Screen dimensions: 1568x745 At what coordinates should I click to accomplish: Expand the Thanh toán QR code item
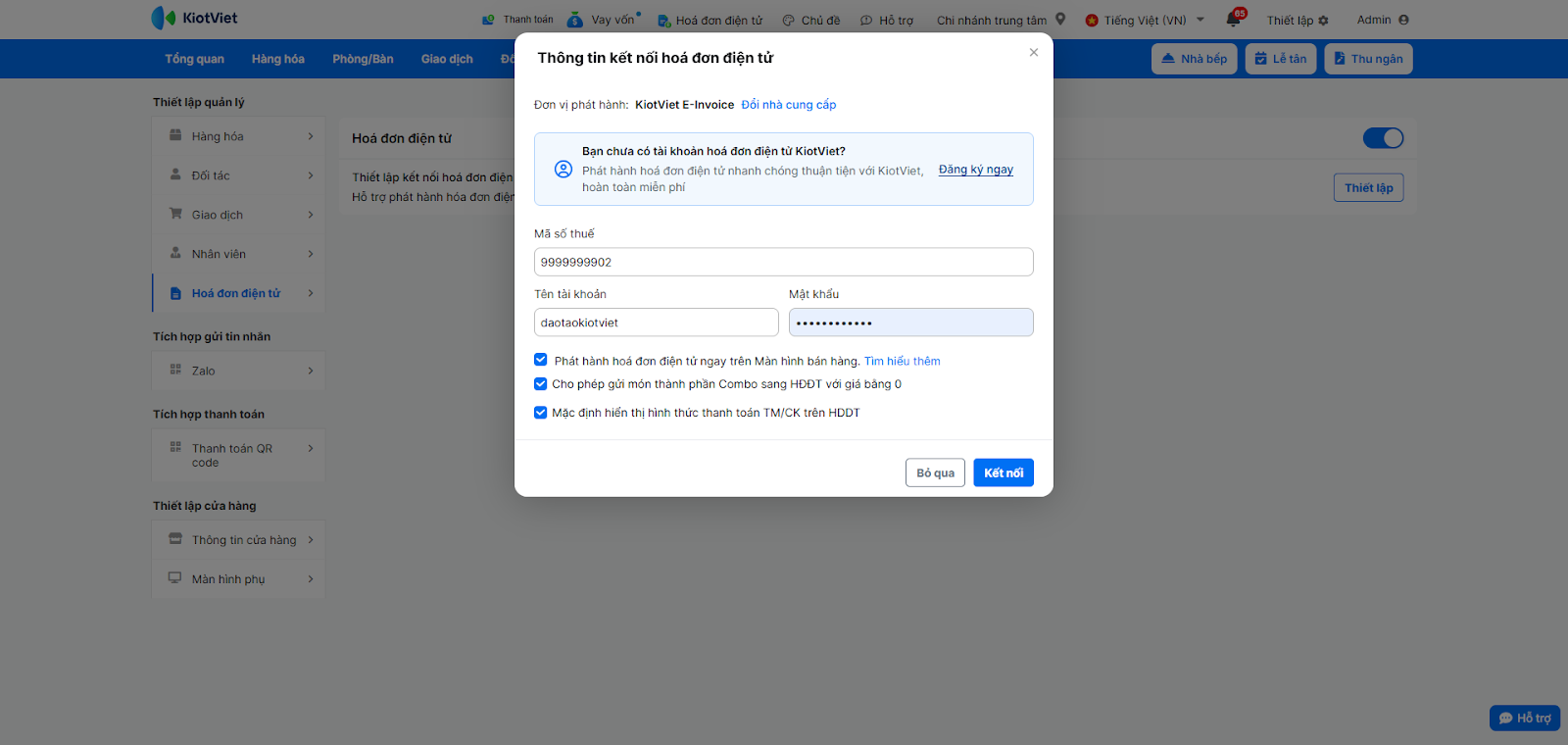tap(311, 449)
